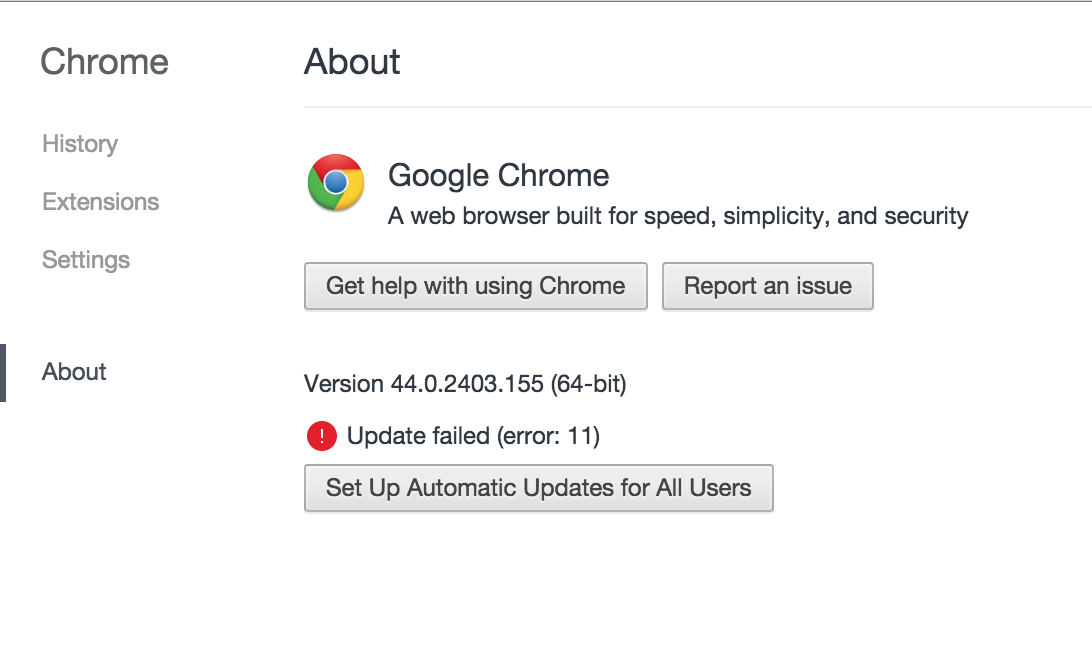This screenshot has width=1092, height=670.
Task: Click the (error: 11) code text
Action: pos(548,436)
